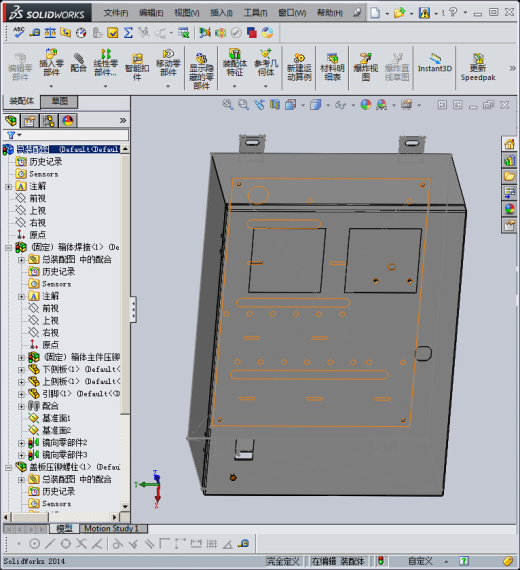Expand the 上侧板<1> component node

(x=21, y=382)
